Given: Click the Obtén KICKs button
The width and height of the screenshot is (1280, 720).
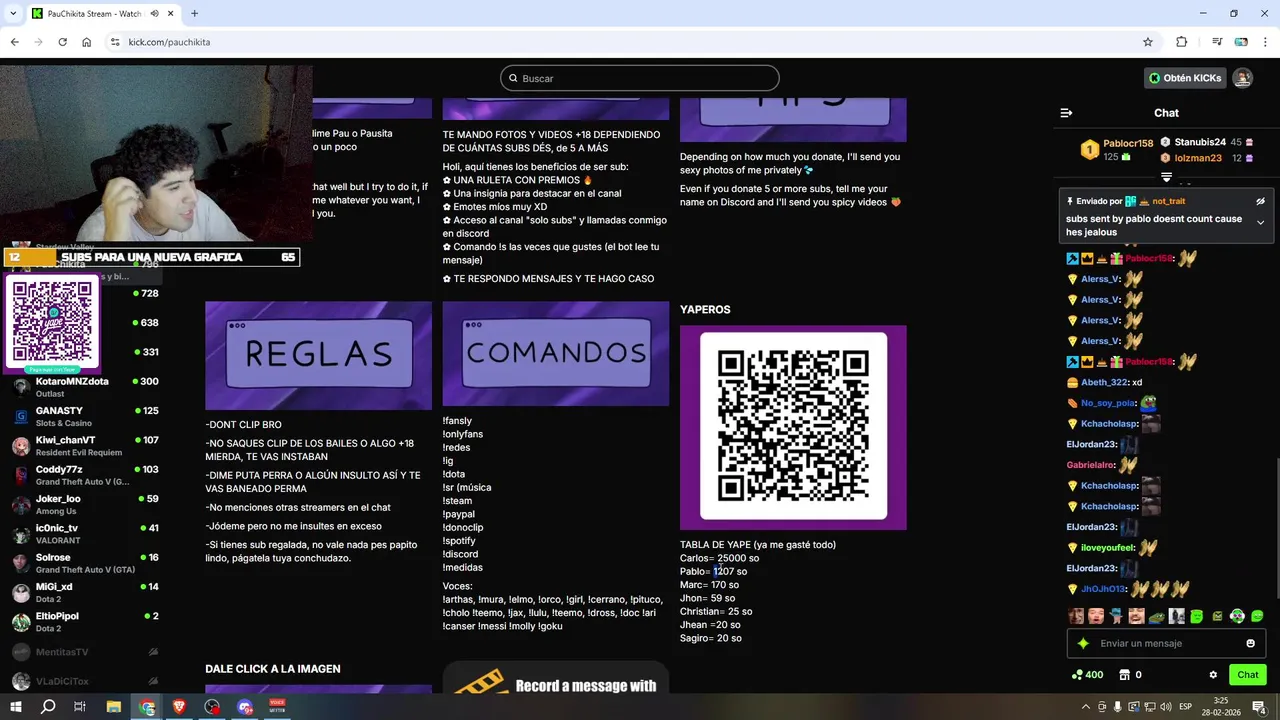Looking at the screenshot, I should tap(1185, 78).
